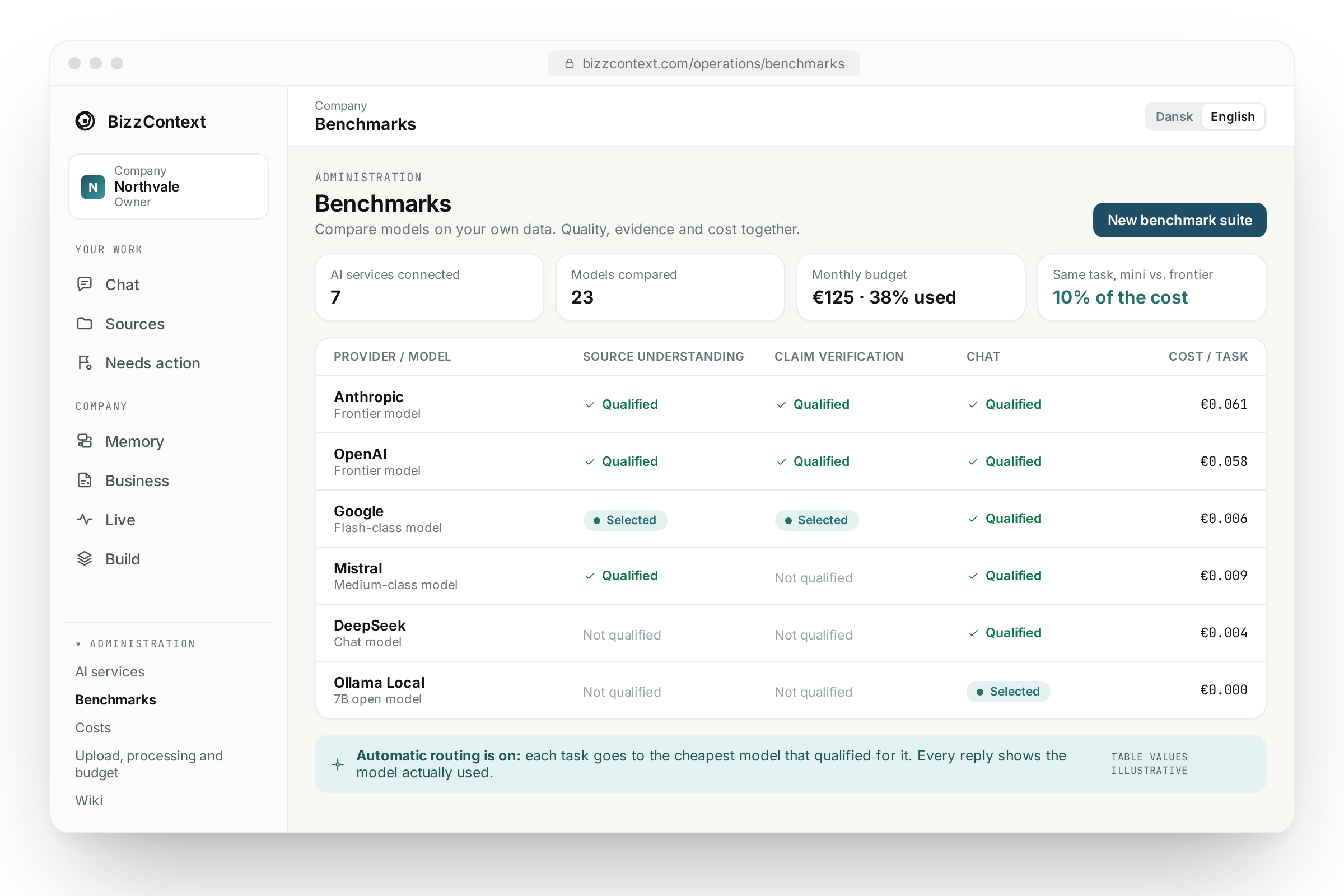
Task: Click the Northvale N avatar badge
Action: [92, 187]
